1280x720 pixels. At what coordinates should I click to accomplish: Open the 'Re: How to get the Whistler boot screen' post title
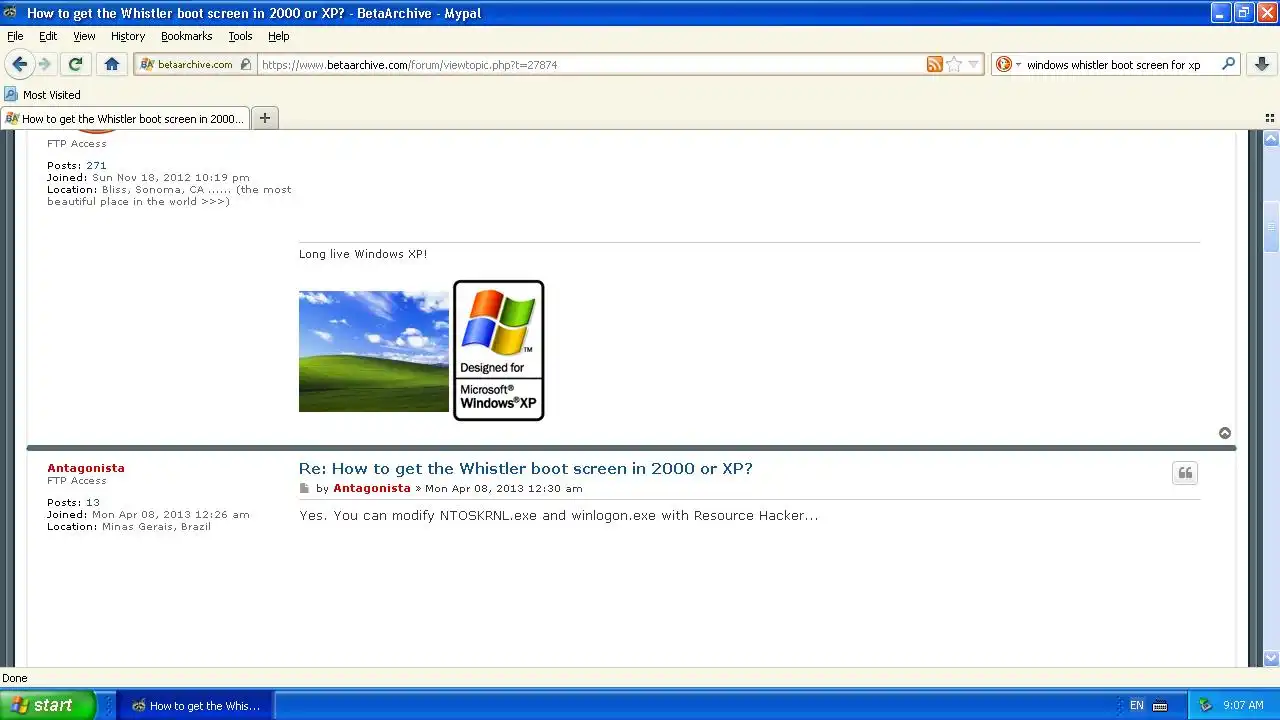(x=526, y=468)
